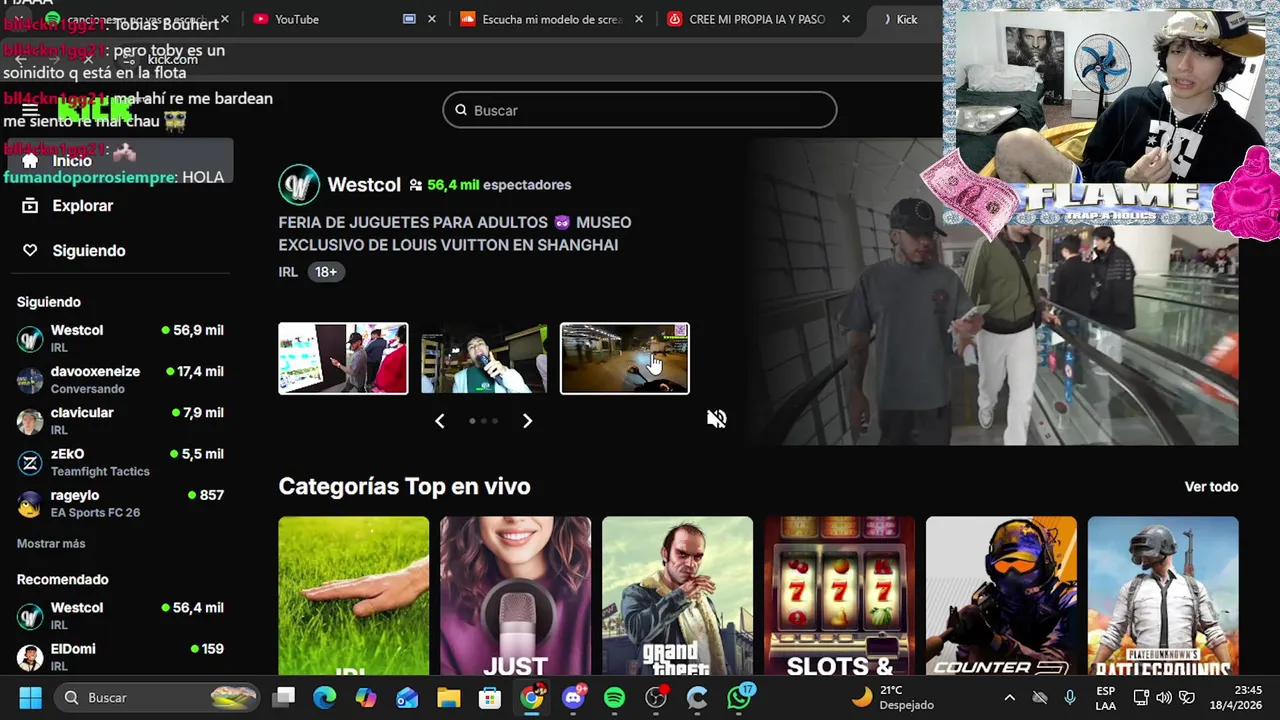Expand the list with Mostrar más
Viewport: 1280px width, 720px height.
coord(51,543)
